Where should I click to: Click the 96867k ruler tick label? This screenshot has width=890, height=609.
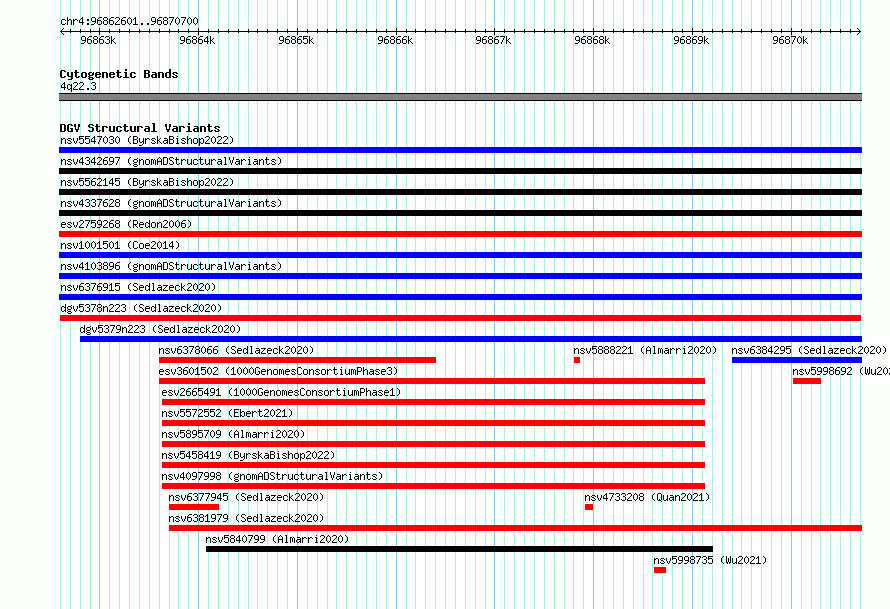click(x=493, y=40)
